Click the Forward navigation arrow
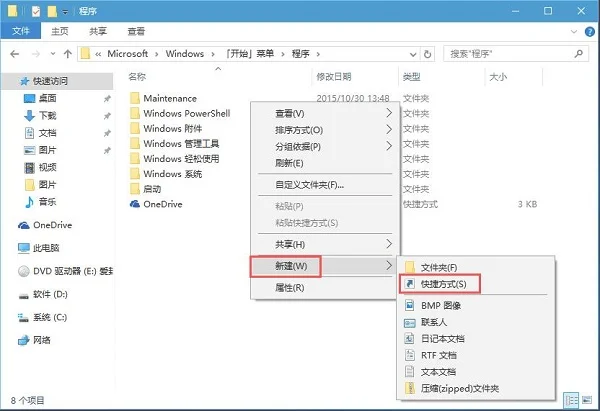600x411 pixels. pos(36,54)
